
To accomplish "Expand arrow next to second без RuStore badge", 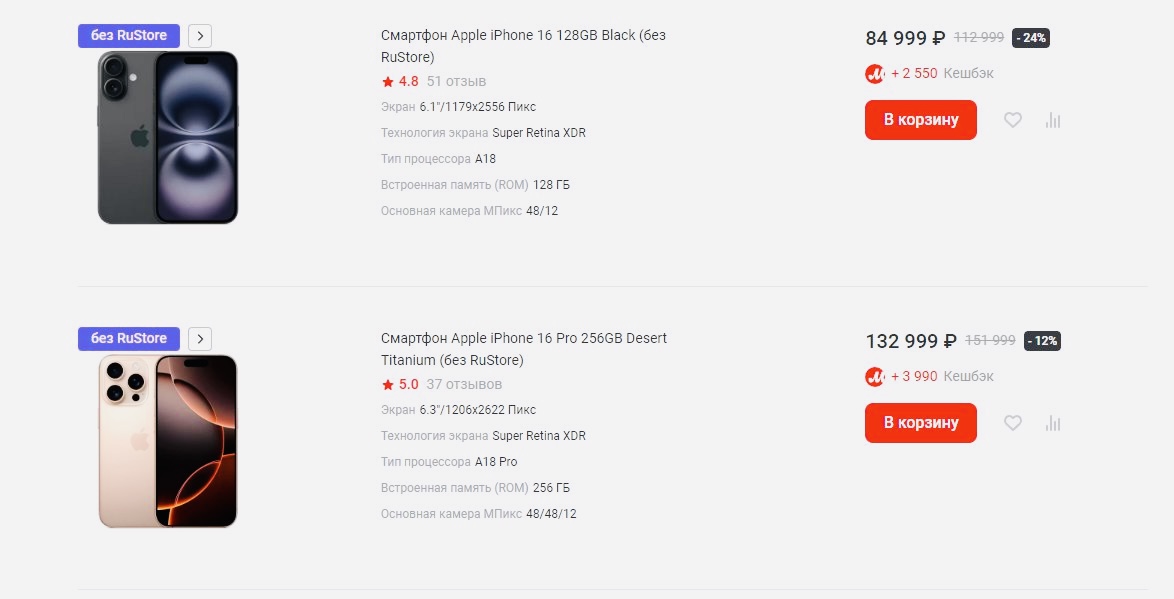I will (200, 339).
